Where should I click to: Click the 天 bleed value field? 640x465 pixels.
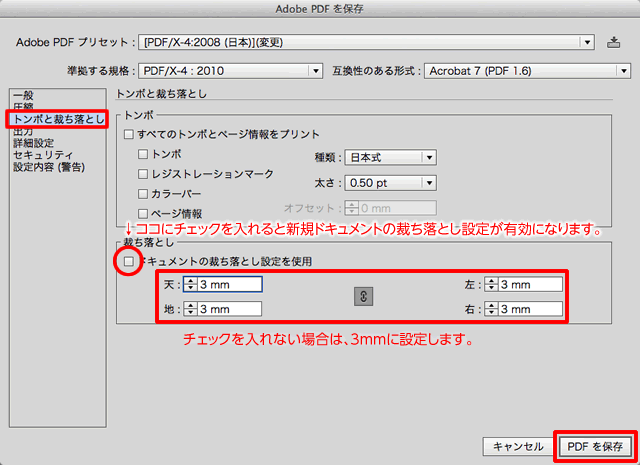pos(230,285)
